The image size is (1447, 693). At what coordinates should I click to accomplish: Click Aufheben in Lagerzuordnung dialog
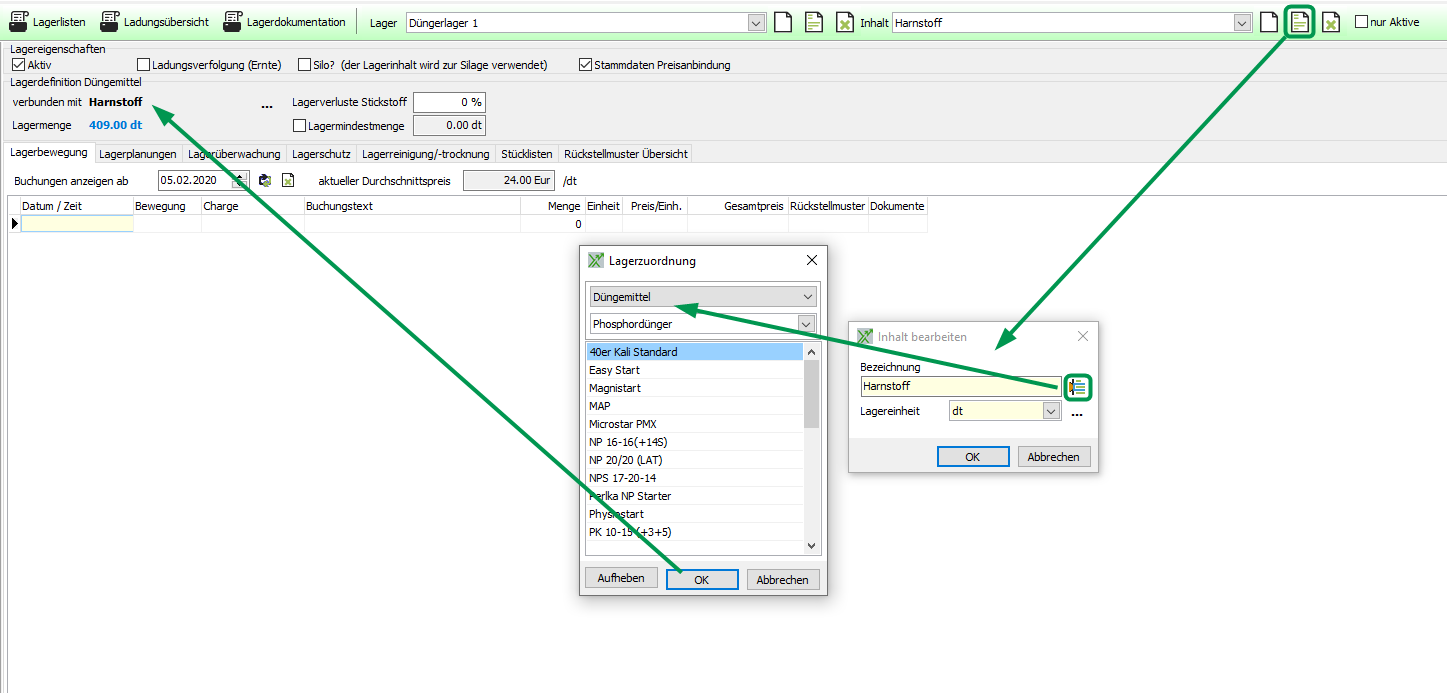coord(621,578)
